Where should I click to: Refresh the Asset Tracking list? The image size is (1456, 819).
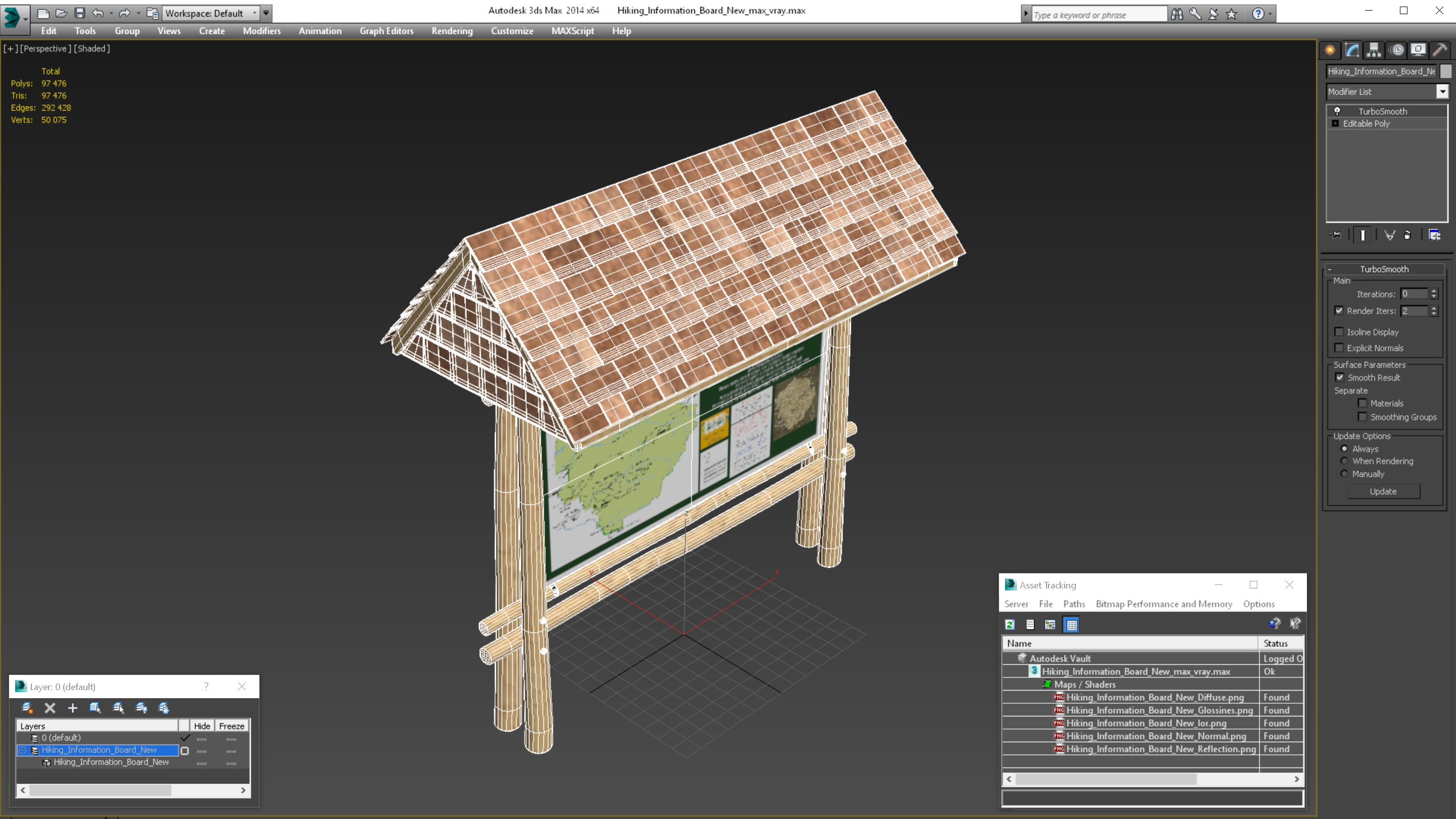[x=1010, y=624]
